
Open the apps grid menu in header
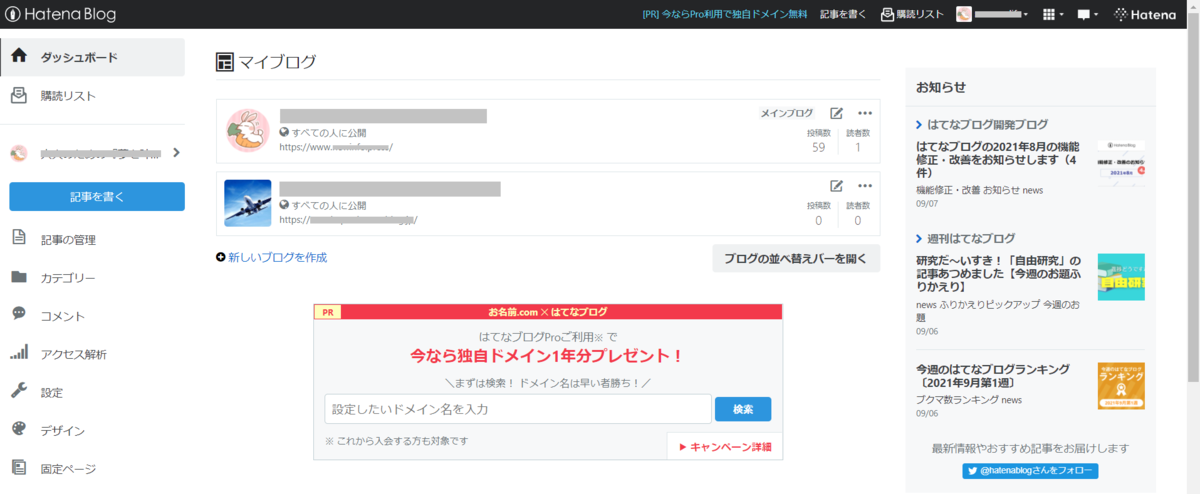click(1053, 14)
